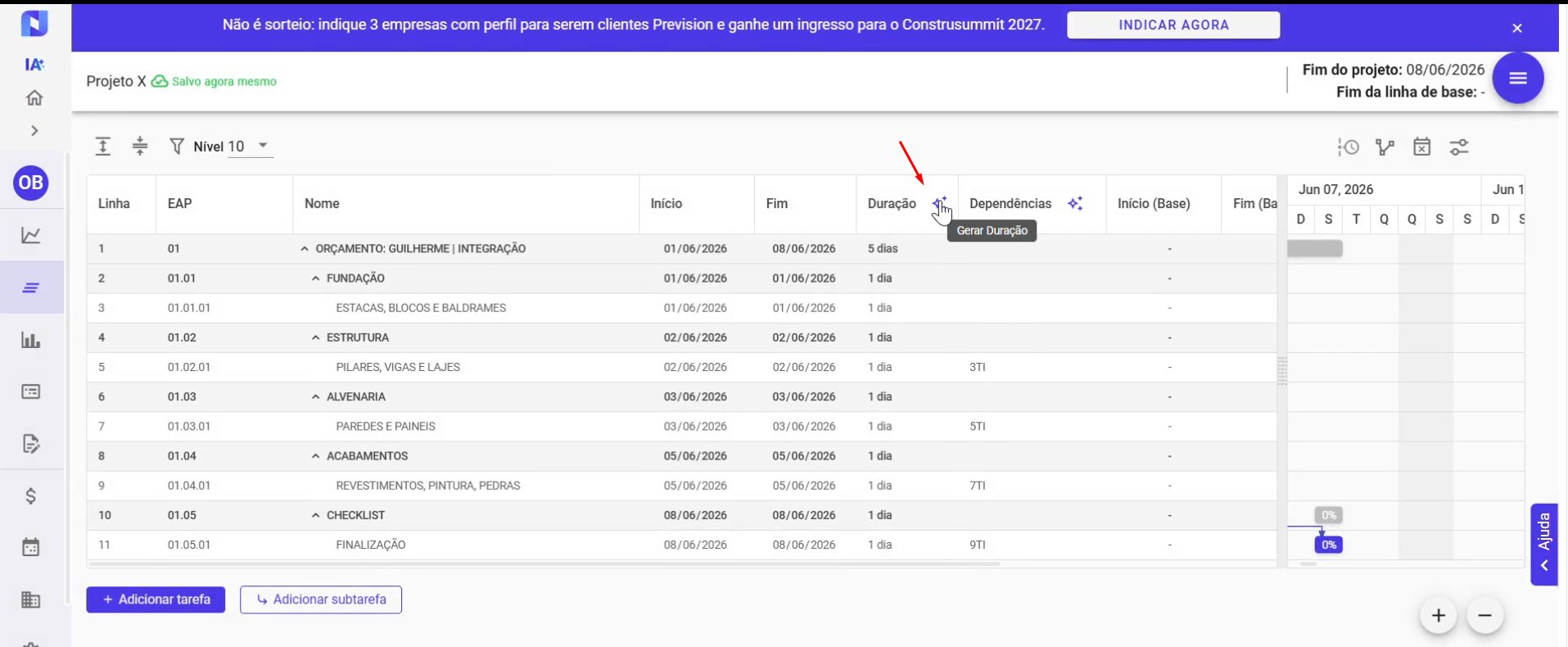Click the INDICAR AGORA button

(1173, 25)
